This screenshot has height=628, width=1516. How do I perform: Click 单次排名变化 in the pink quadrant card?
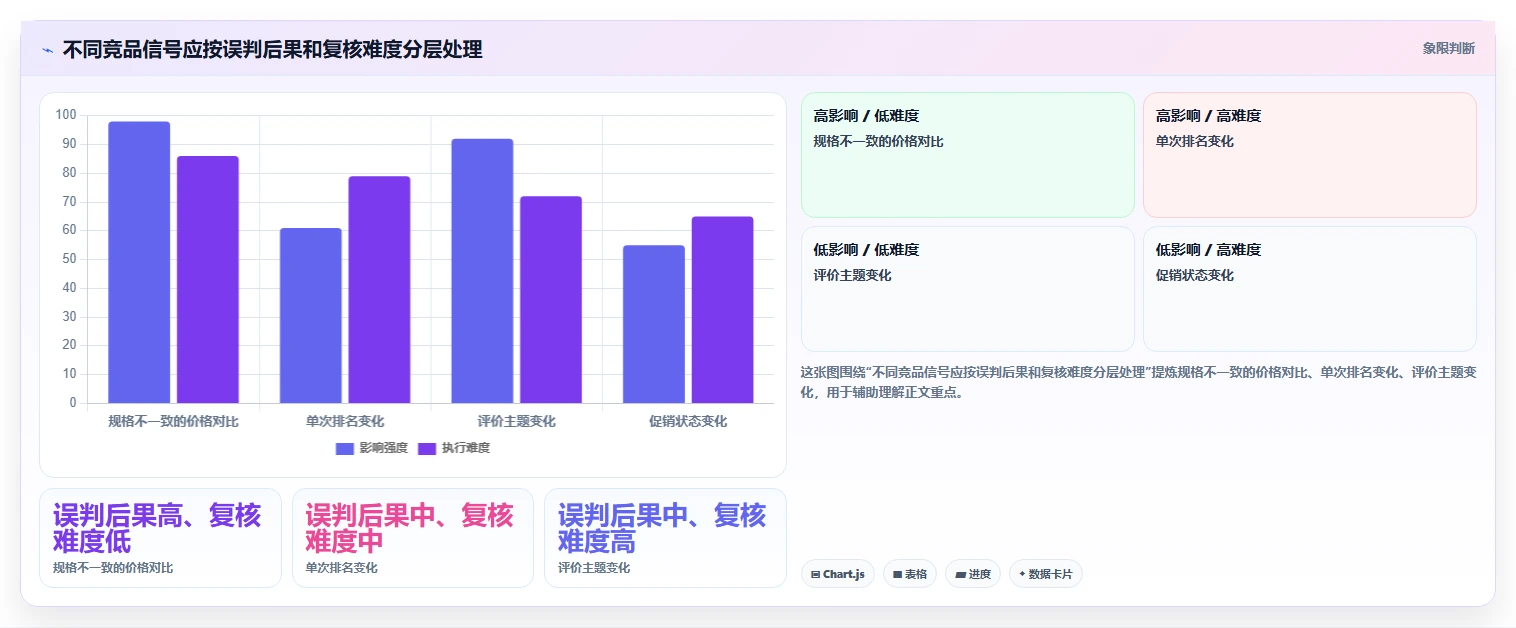pyautogui.click(x=1195, y=142)
